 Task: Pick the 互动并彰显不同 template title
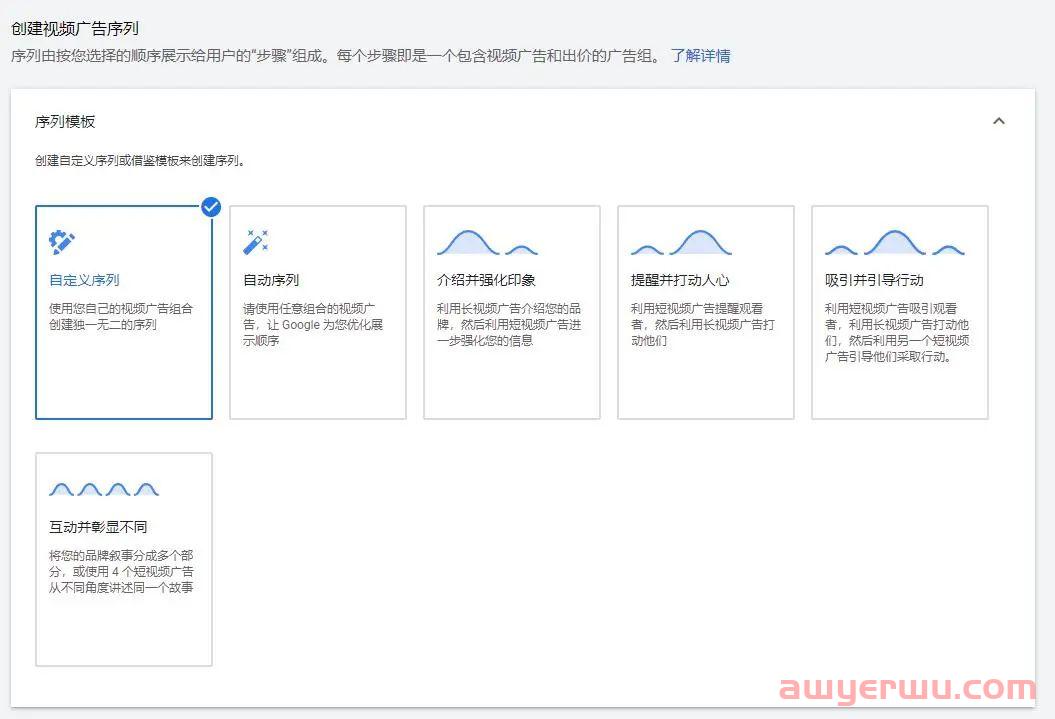(x=98, y=526)
